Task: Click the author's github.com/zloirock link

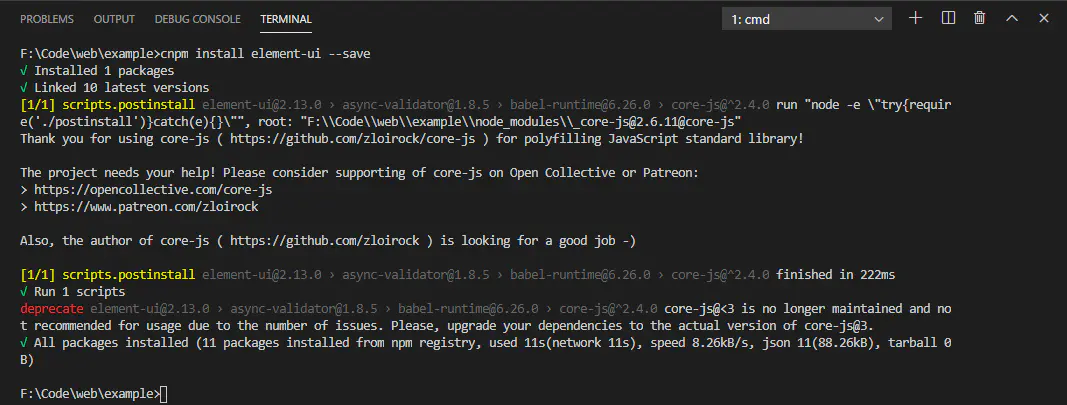Action: coord(338,240)
